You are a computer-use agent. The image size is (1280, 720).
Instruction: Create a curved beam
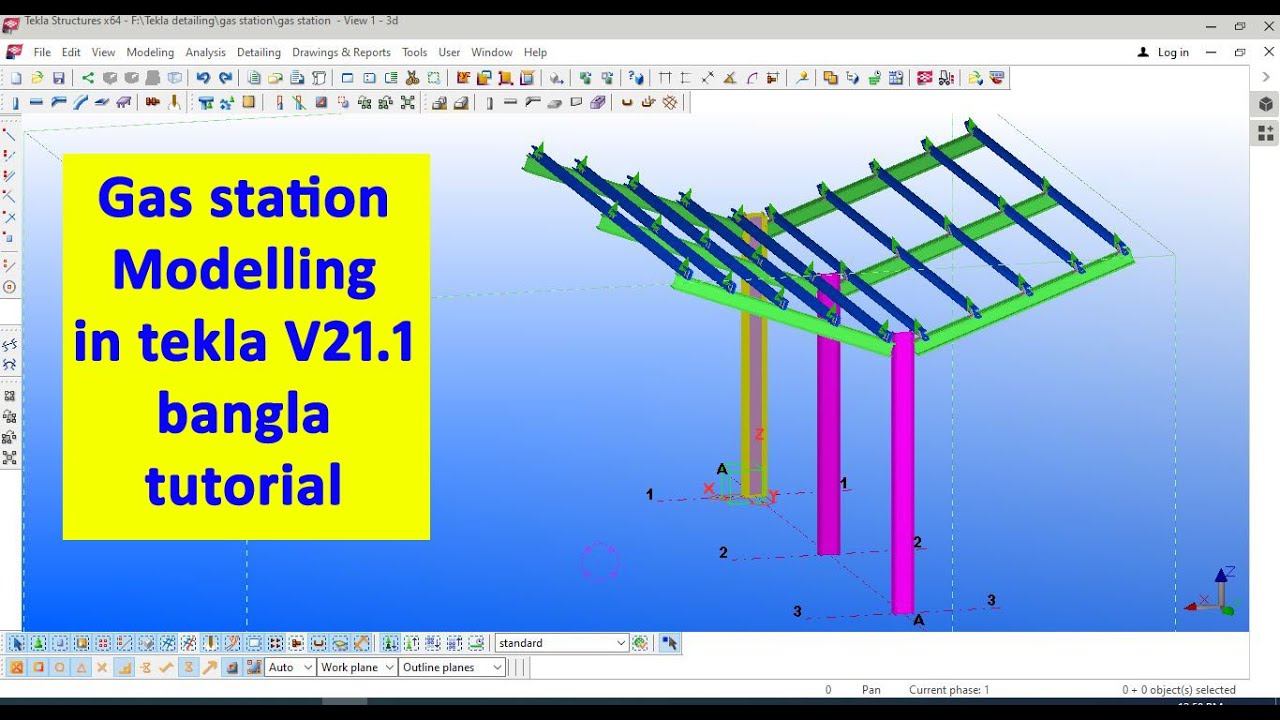(80, 101)
